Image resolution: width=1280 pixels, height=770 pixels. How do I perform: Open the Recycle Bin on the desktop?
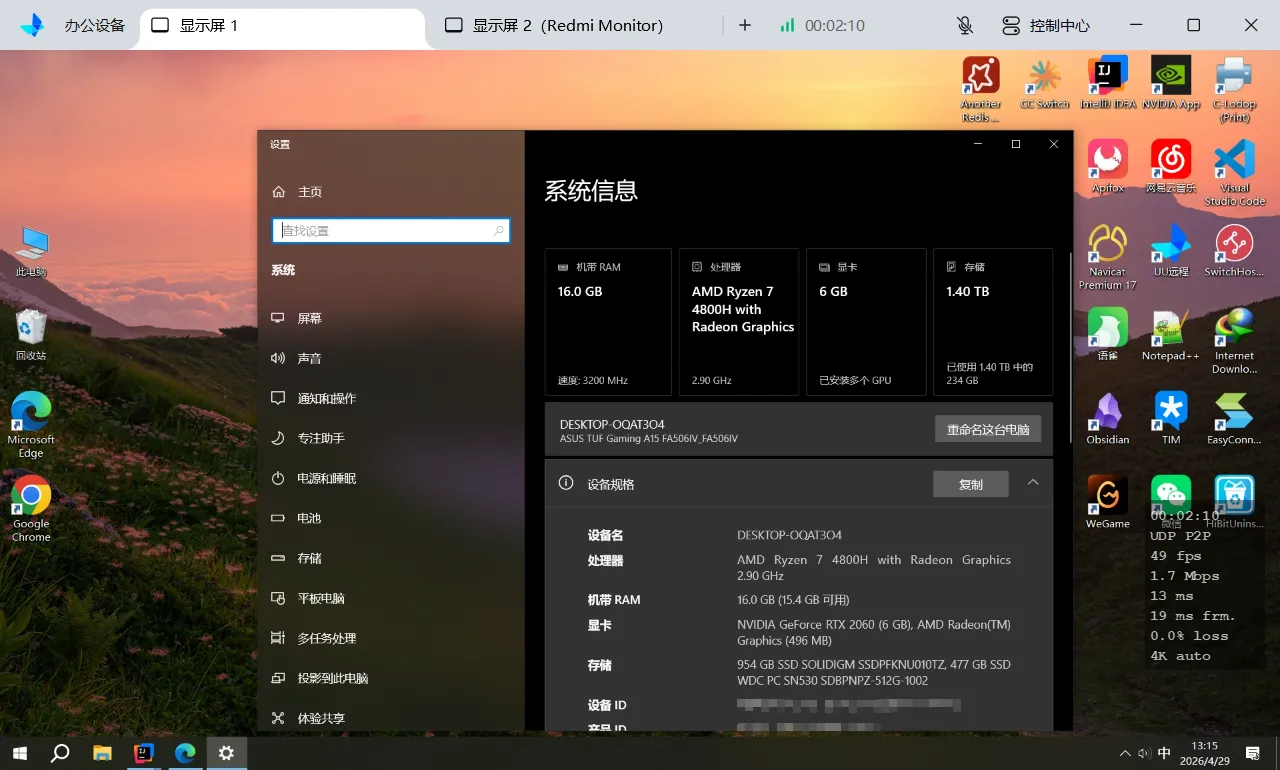pos(31,334)
